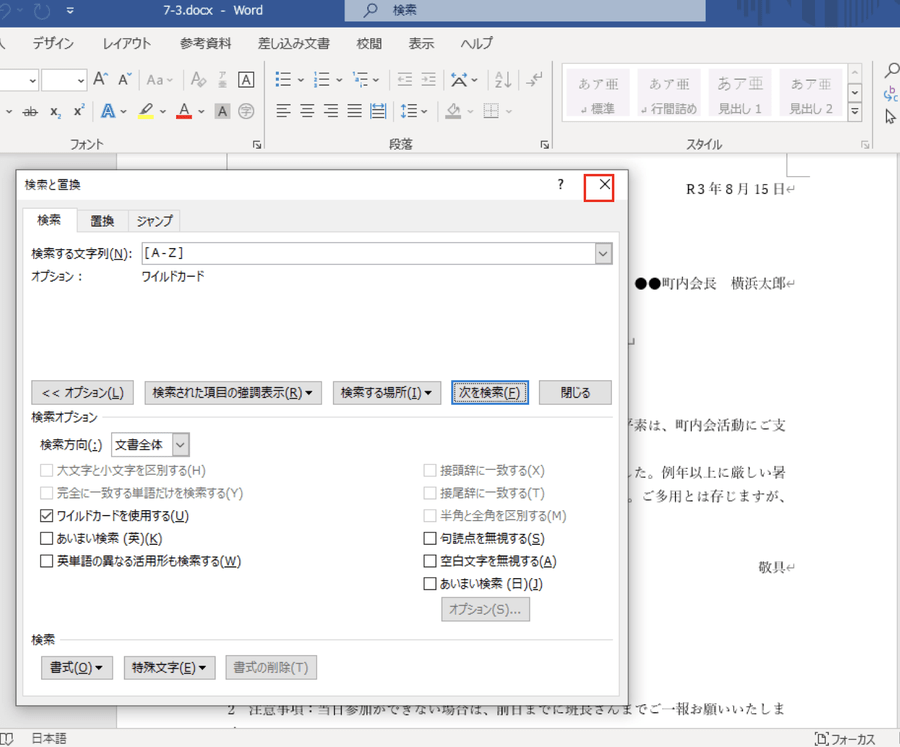
Task: Click 閉じる button
Action: [575, 393]
